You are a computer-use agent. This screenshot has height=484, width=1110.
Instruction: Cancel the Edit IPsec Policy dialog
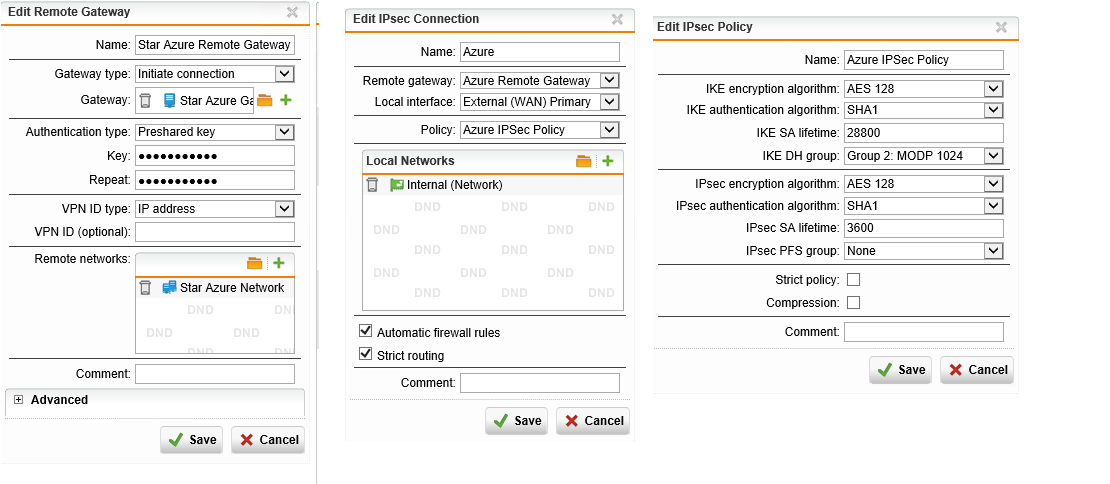(x=978, y=370)
